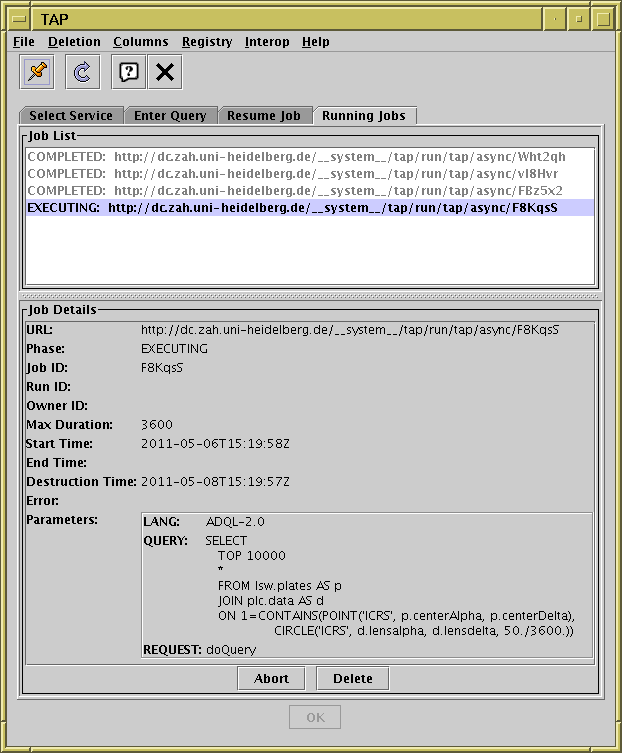Image resolution: width=622 pixels, height=753 pixels.
Task: Click the Abort button
Action: click(271, 679)
